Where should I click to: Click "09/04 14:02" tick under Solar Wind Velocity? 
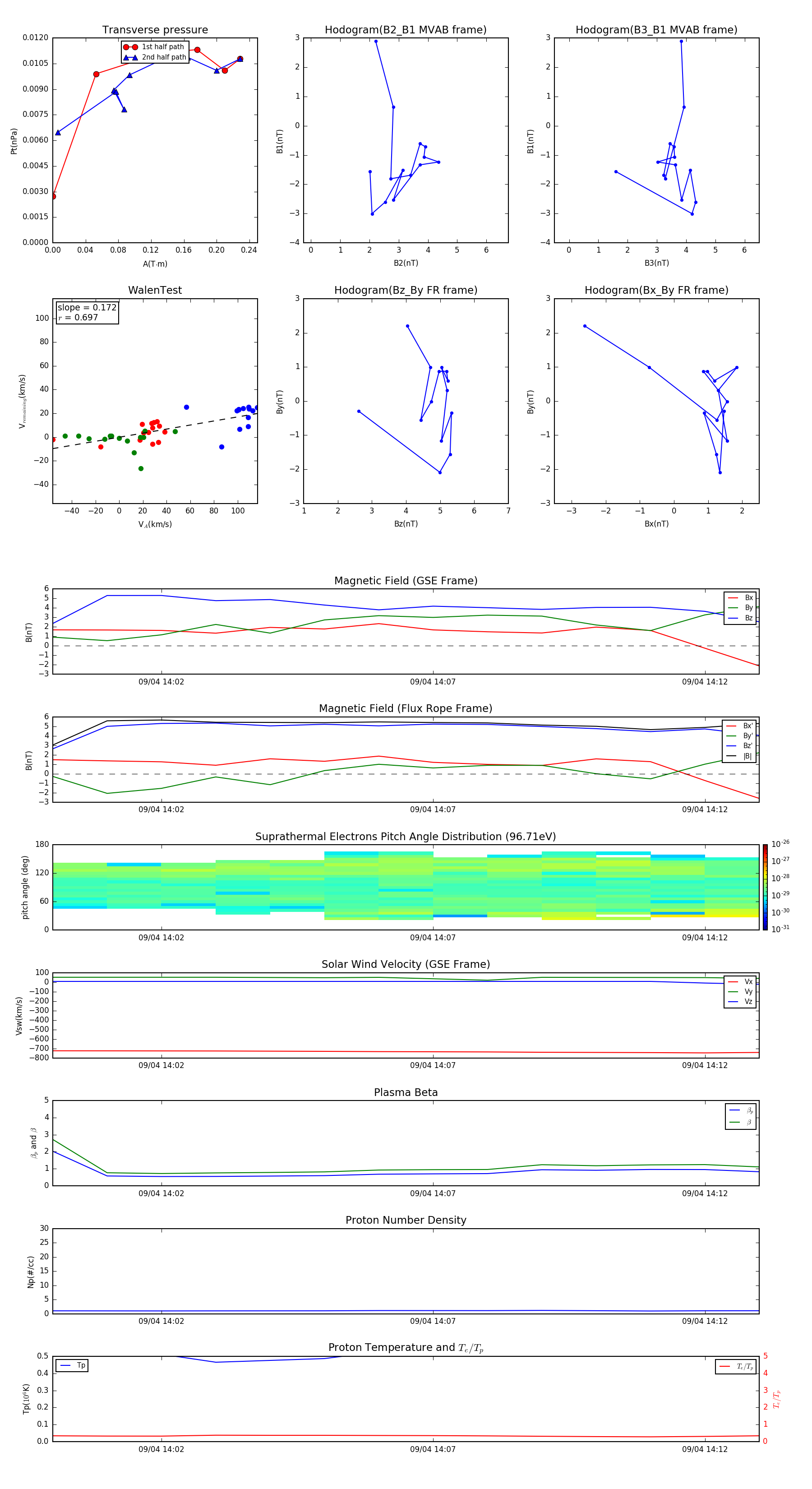pyautogui.click(x=161, y=1065)
